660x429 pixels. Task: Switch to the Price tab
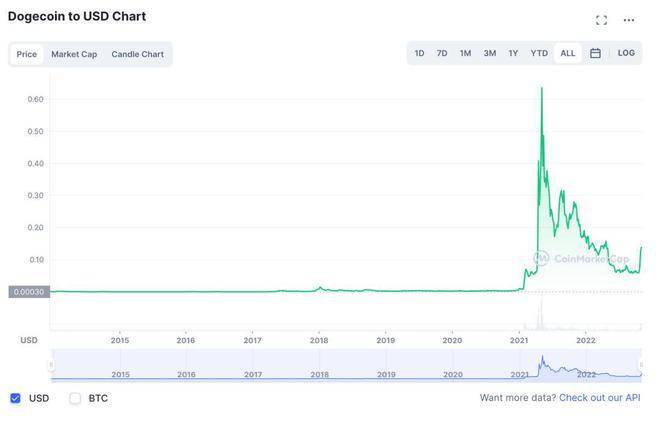pos(27,54)
